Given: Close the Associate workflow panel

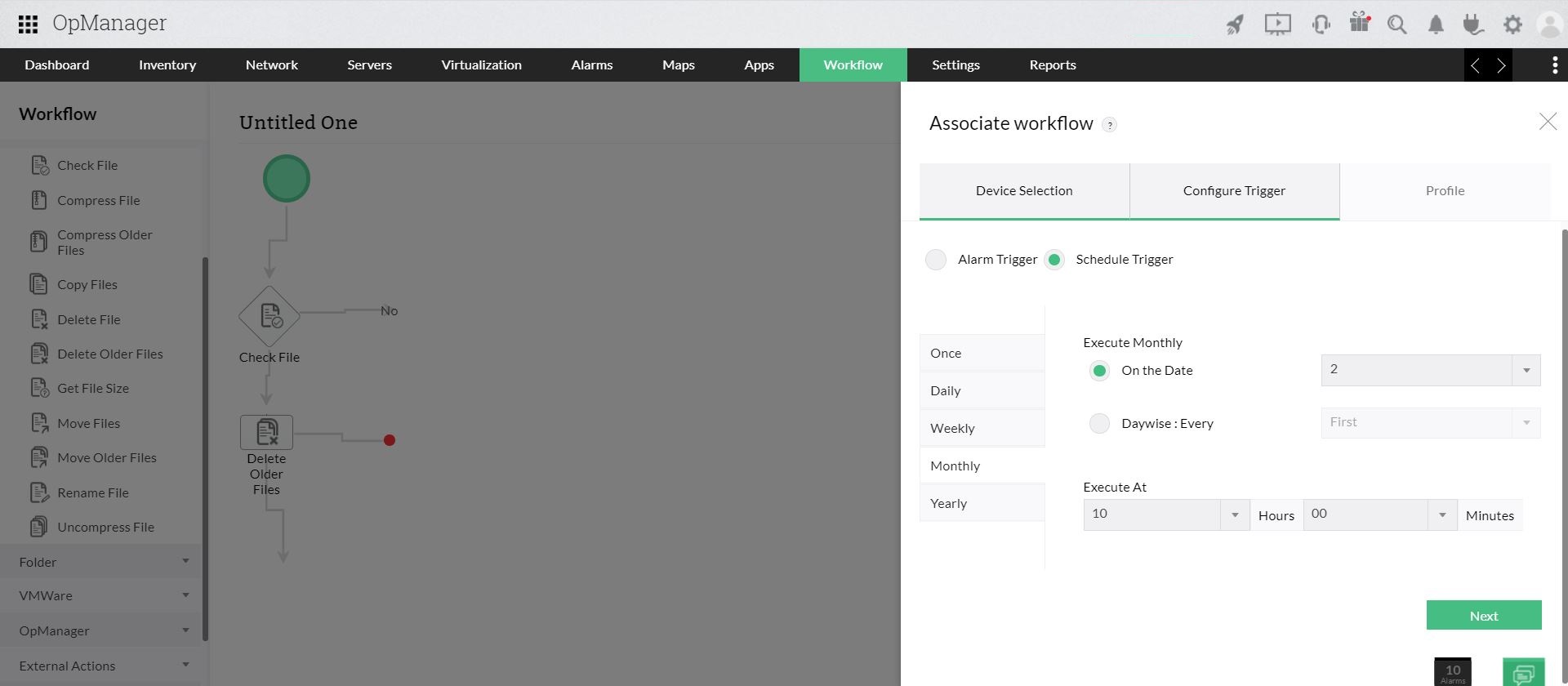Looking at the screenshot, I should point(1548,122).
